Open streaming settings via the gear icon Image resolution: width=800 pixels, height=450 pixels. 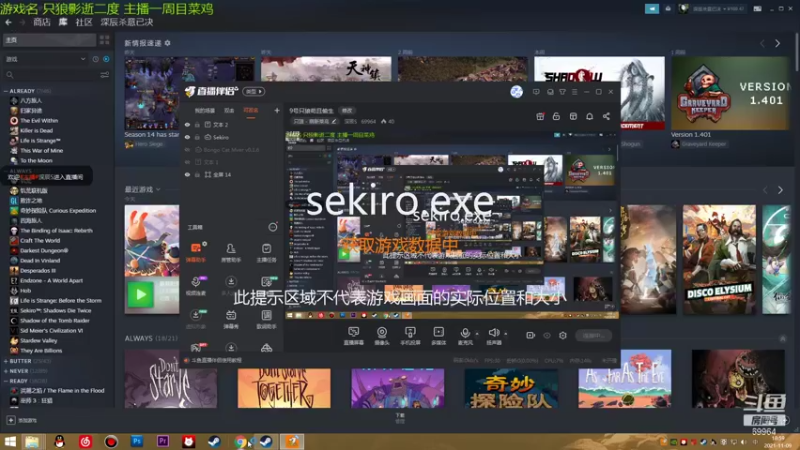[x=563, y=335]
